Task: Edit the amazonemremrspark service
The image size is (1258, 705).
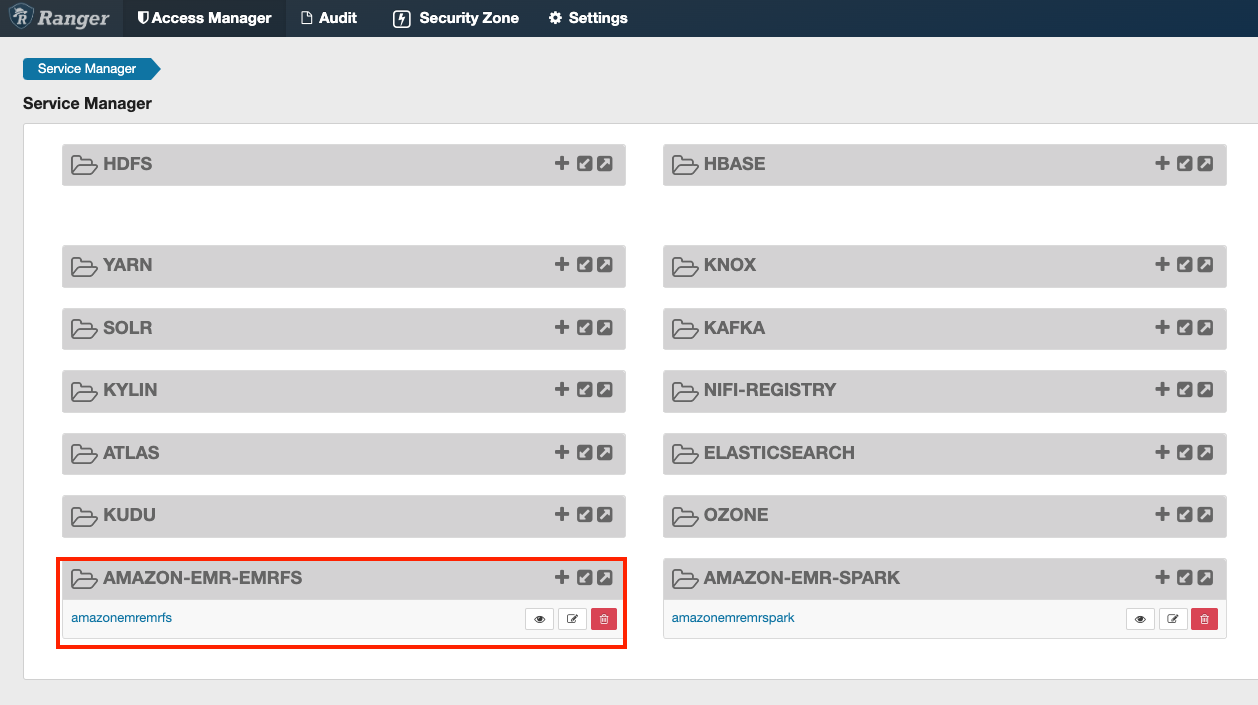Action: [1172, 619]
